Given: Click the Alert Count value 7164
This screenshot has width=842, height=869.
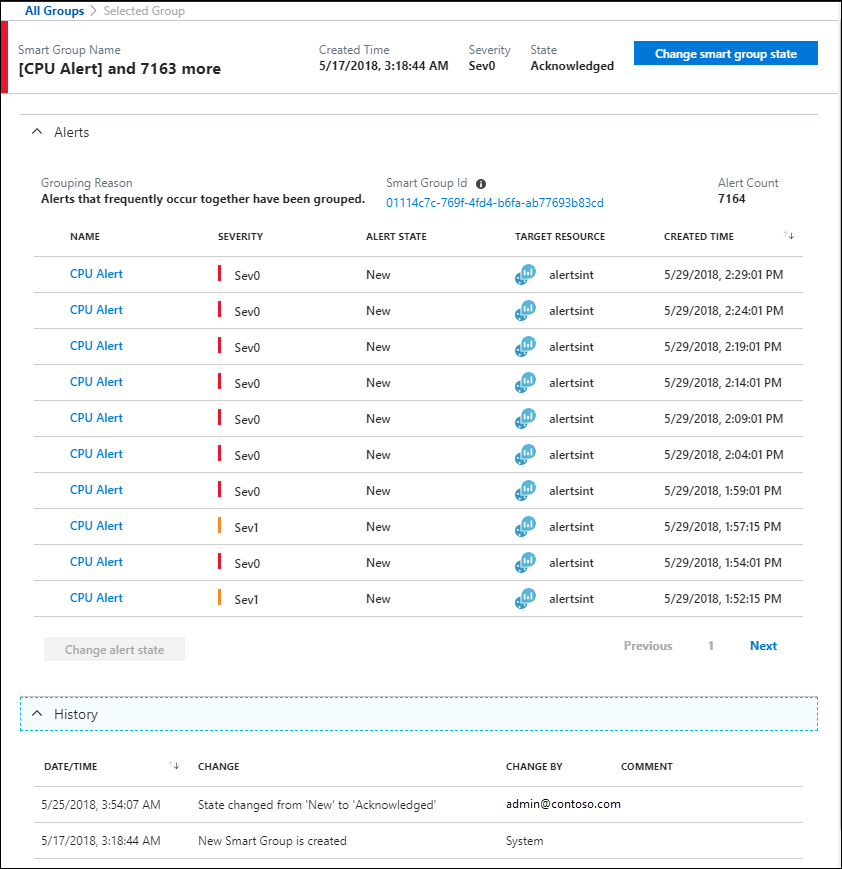Looking at the screenshot, I should pos(732,199).
